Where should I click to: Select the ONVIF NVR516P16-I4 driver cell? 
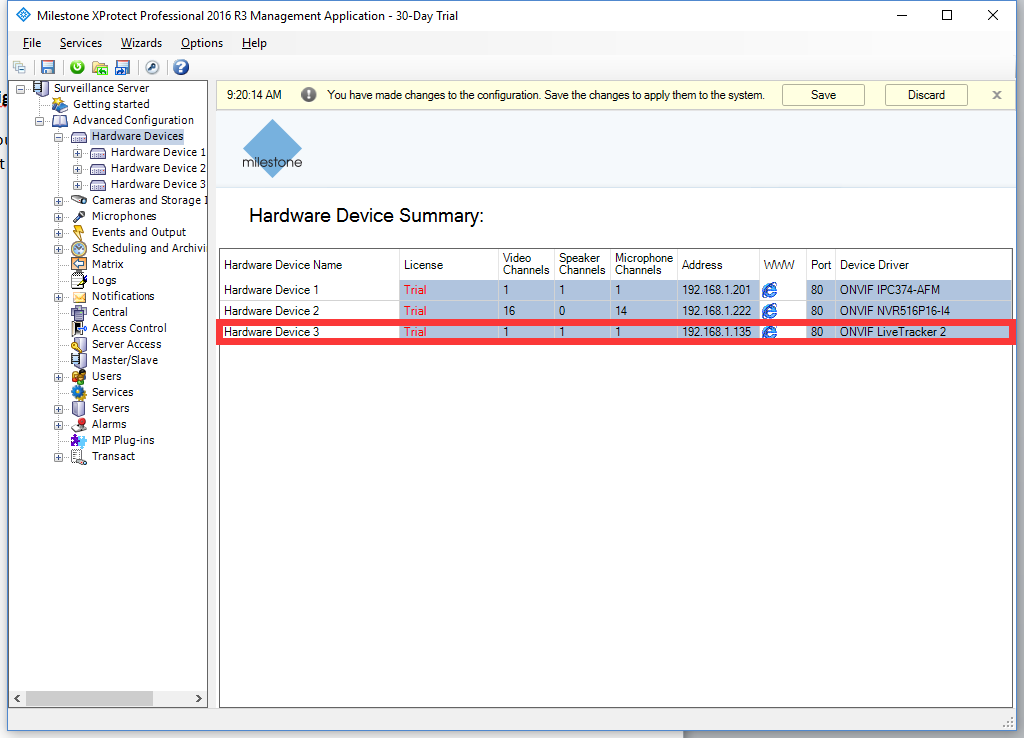click(923, 311)
